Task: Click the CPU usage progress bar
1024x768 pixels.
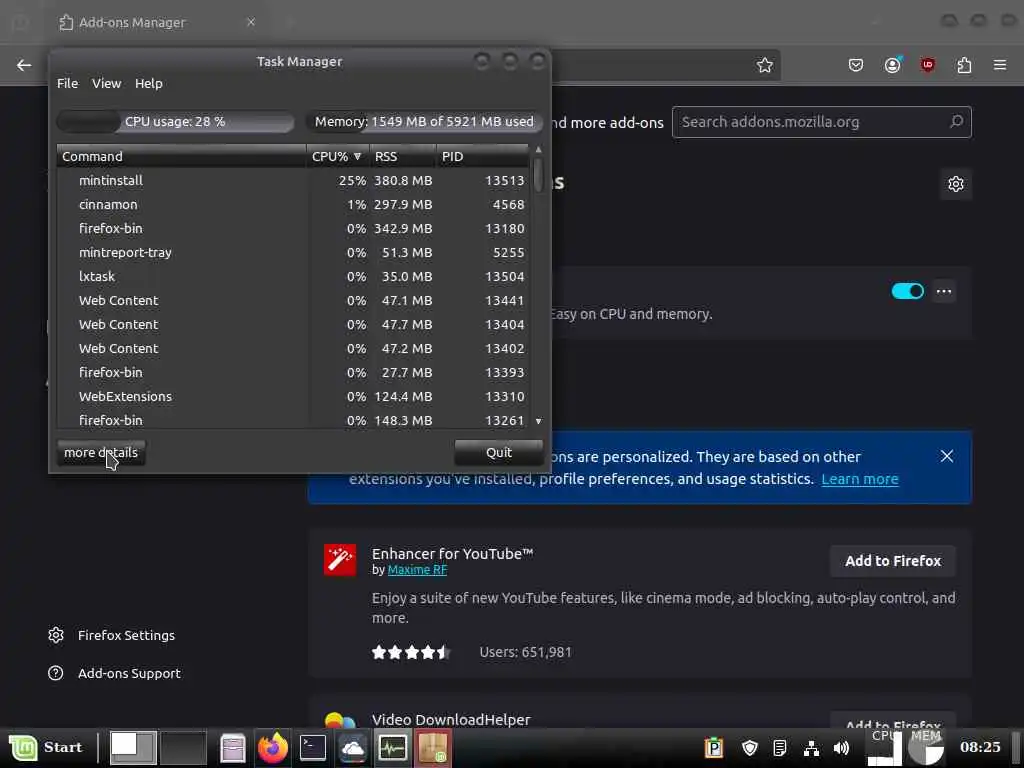Action: click(x=175, y=122)
